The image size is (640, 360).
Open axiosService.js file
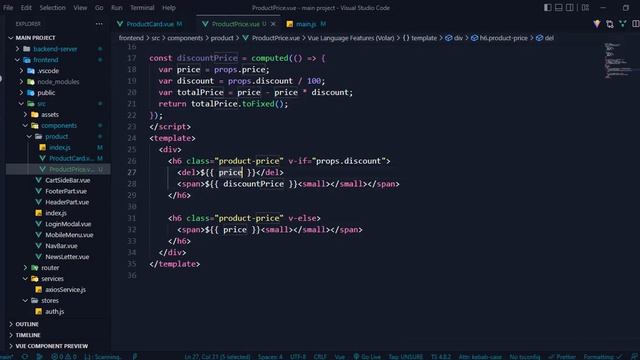65,289
